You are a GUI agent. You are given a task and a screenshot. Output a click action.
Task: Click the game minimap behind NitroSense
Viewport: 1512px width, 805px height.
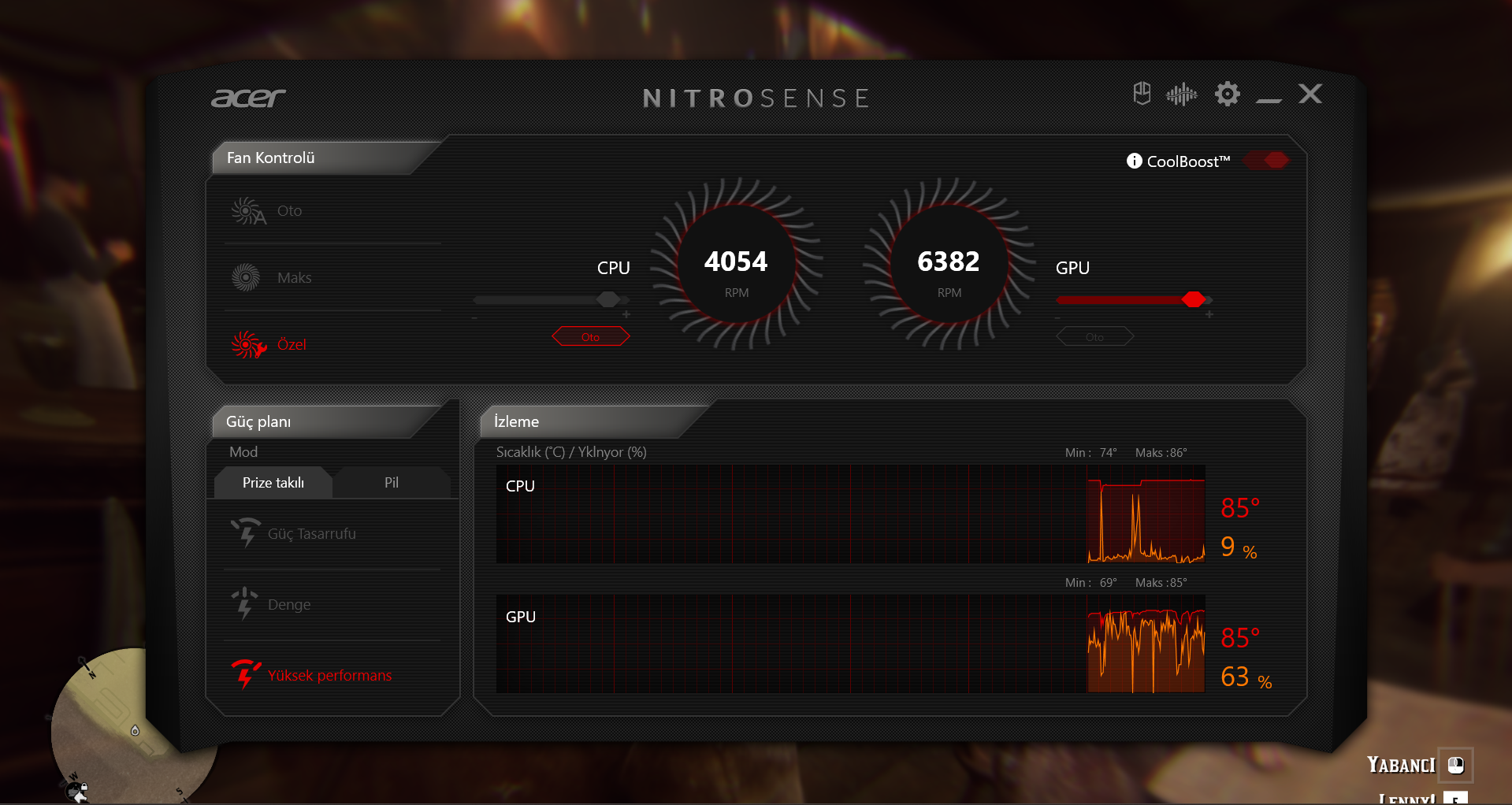pyautogui.click(x=134, y=729)
